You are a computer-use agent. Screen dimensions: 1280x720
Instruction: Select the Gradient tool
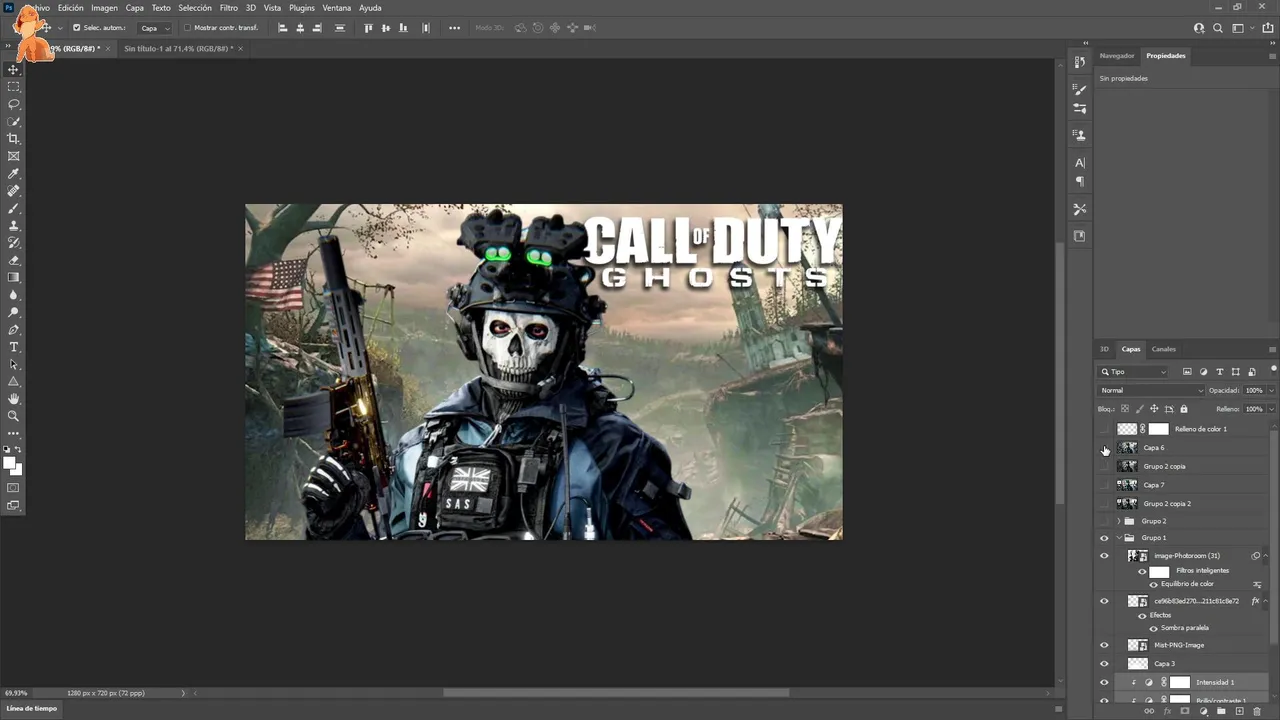pyautogui.click(x=14, y=278)
